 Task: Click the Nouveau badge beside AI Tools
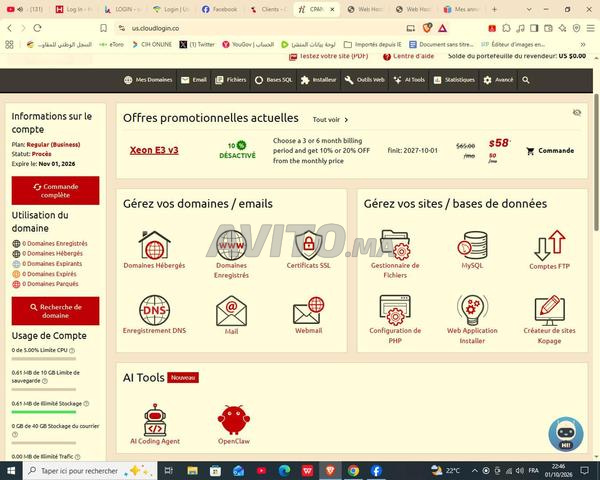(183, 378)
